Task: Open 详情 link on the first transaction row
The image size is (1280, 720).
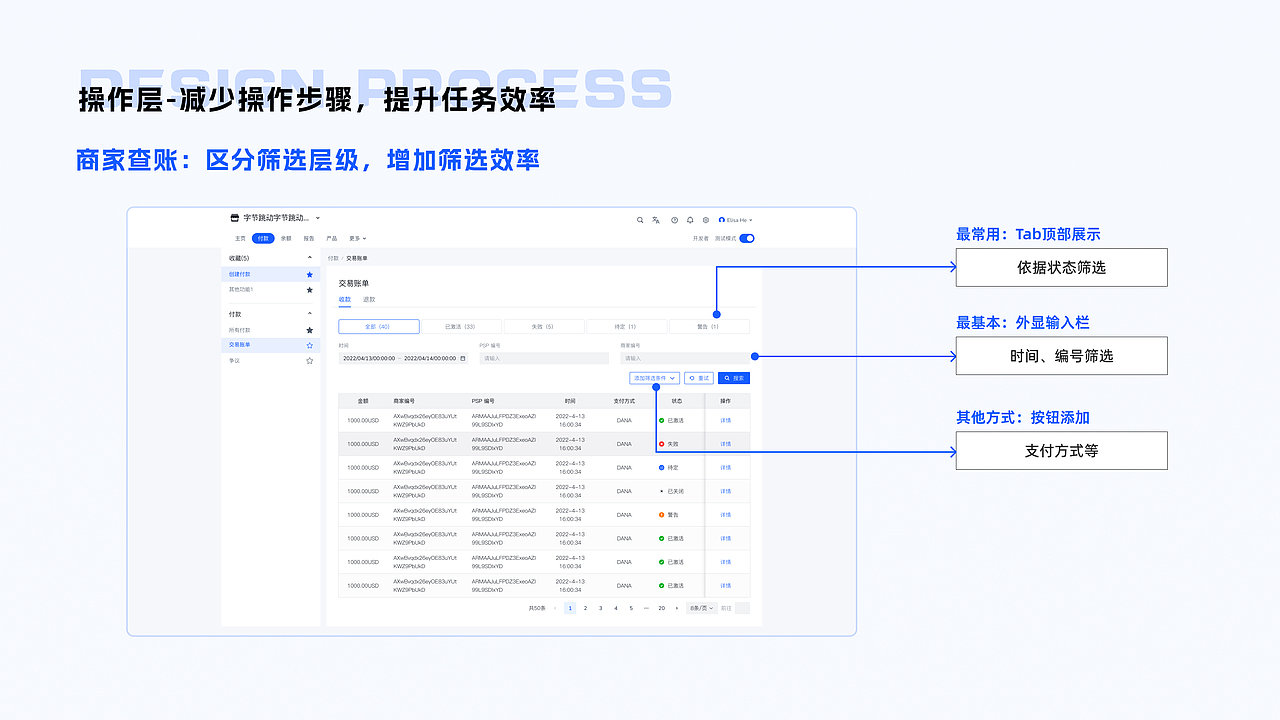Action: point(726,420)
